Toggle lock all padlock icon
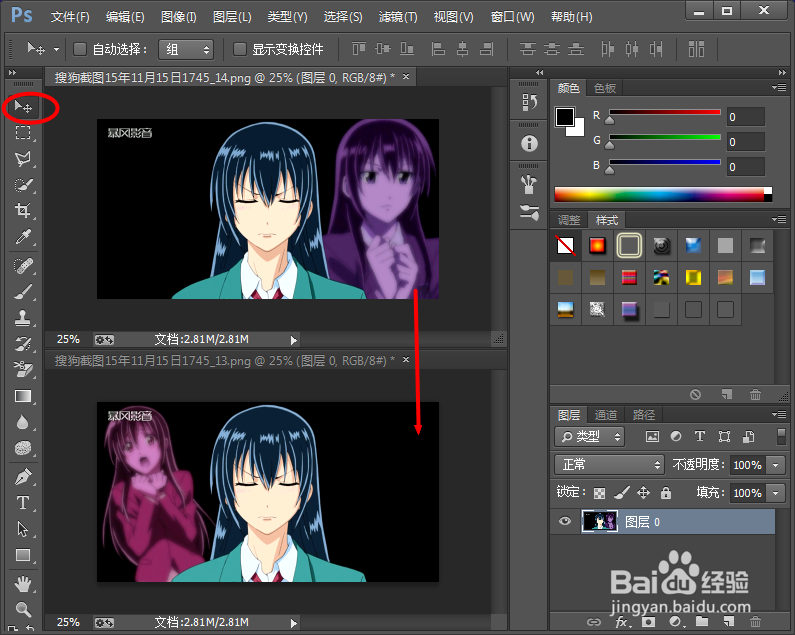The height and width of the screenshot is (635, 795). coord(666,492)
